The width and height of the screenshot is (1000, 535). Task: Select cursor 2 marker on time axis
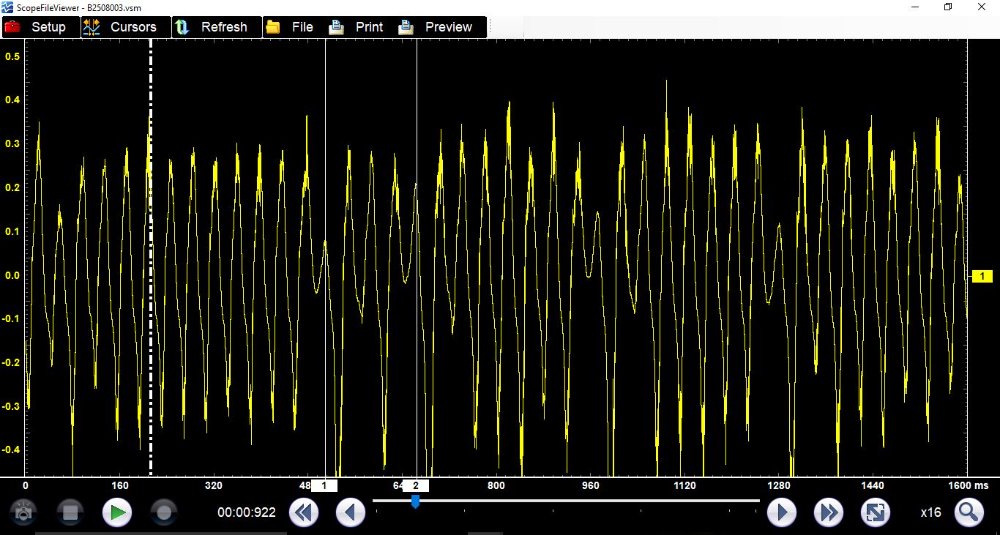click(x=416, y=485)
